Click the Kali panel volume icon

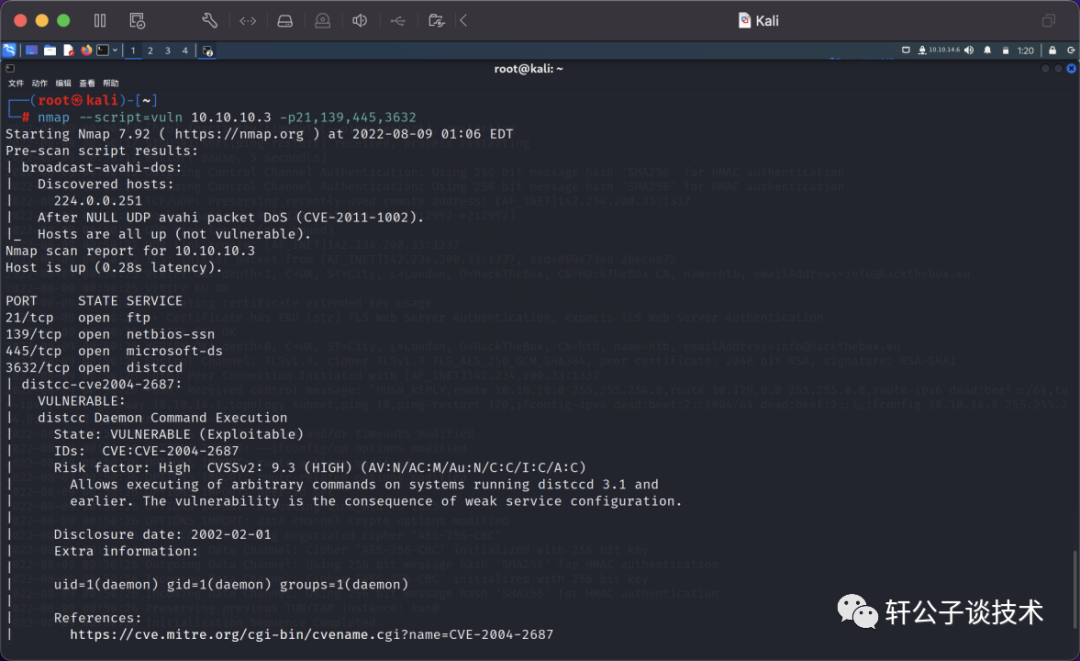(969, 50)
